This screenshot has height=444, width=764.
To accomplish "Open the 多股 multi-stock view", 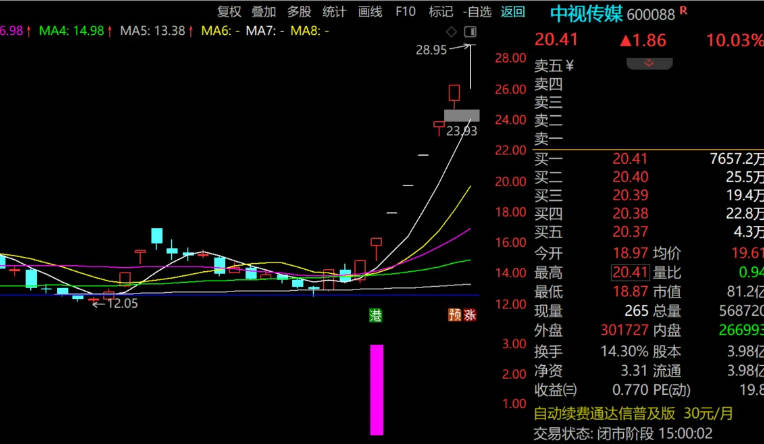I will click(x=299, y=12).
